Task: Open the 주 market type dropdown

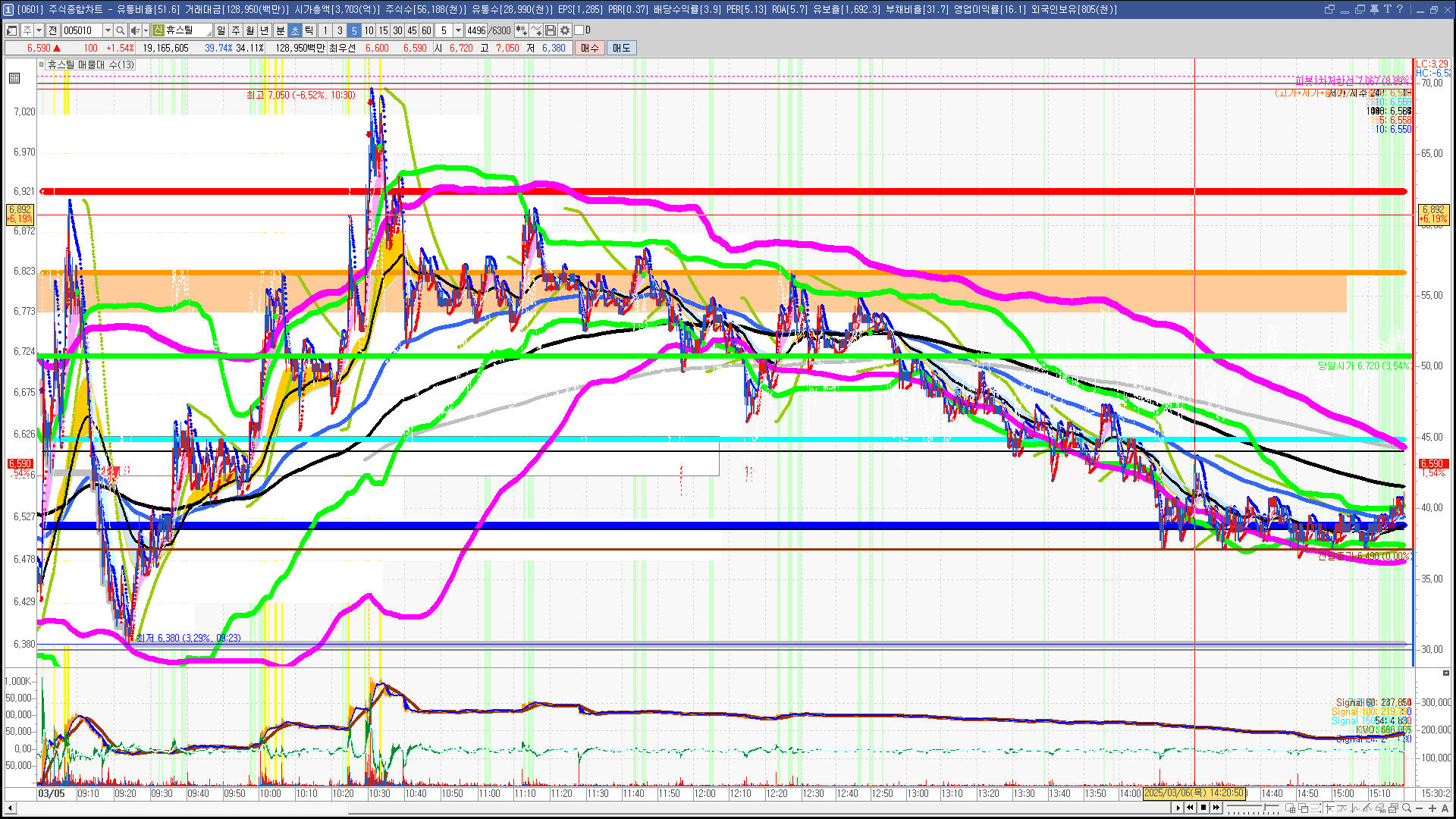Action: pyautogui.click(x=39, y=30)
